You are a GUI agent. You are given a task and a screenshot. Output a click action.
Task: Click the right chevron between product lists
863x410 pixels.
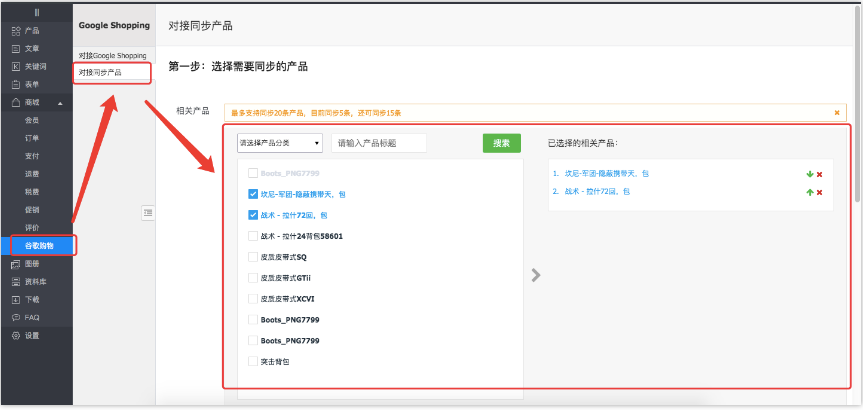[535, 275]
